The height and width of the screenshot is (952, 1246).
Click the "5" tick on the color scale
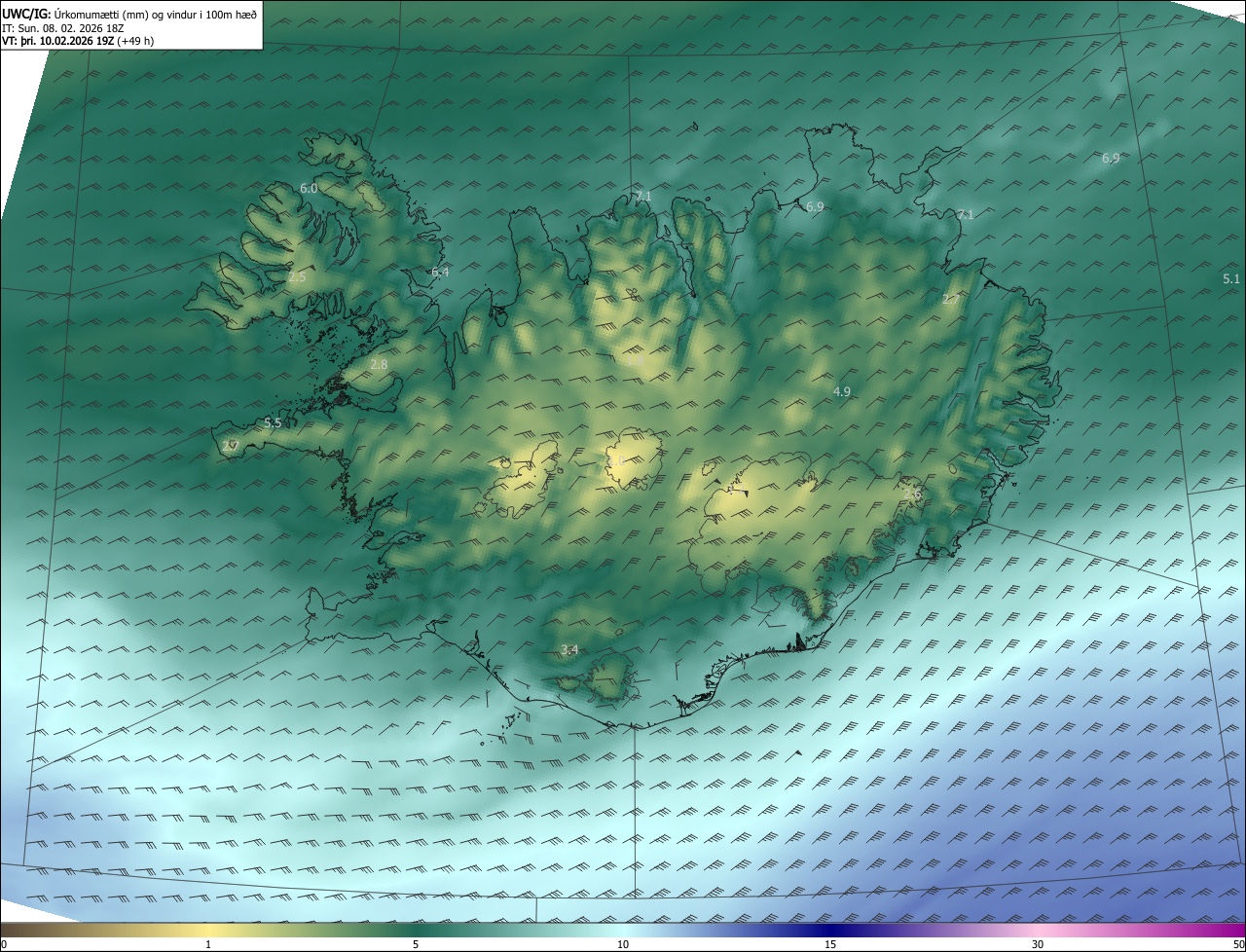[x=416, y=944]
